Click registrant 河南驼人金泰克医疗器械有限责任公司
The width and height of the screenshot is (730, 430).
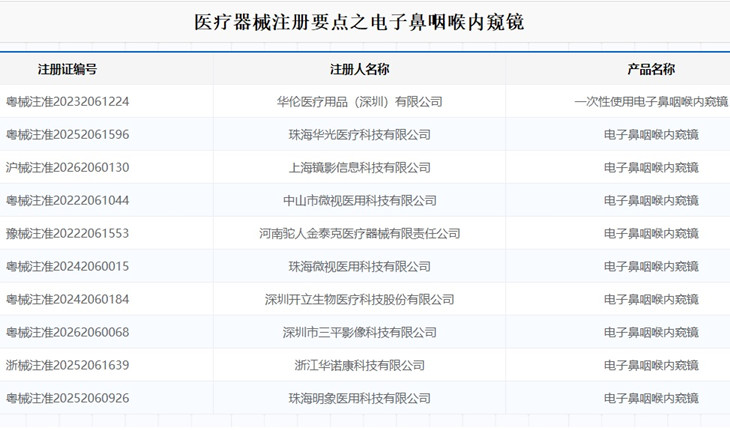(359, 234)
